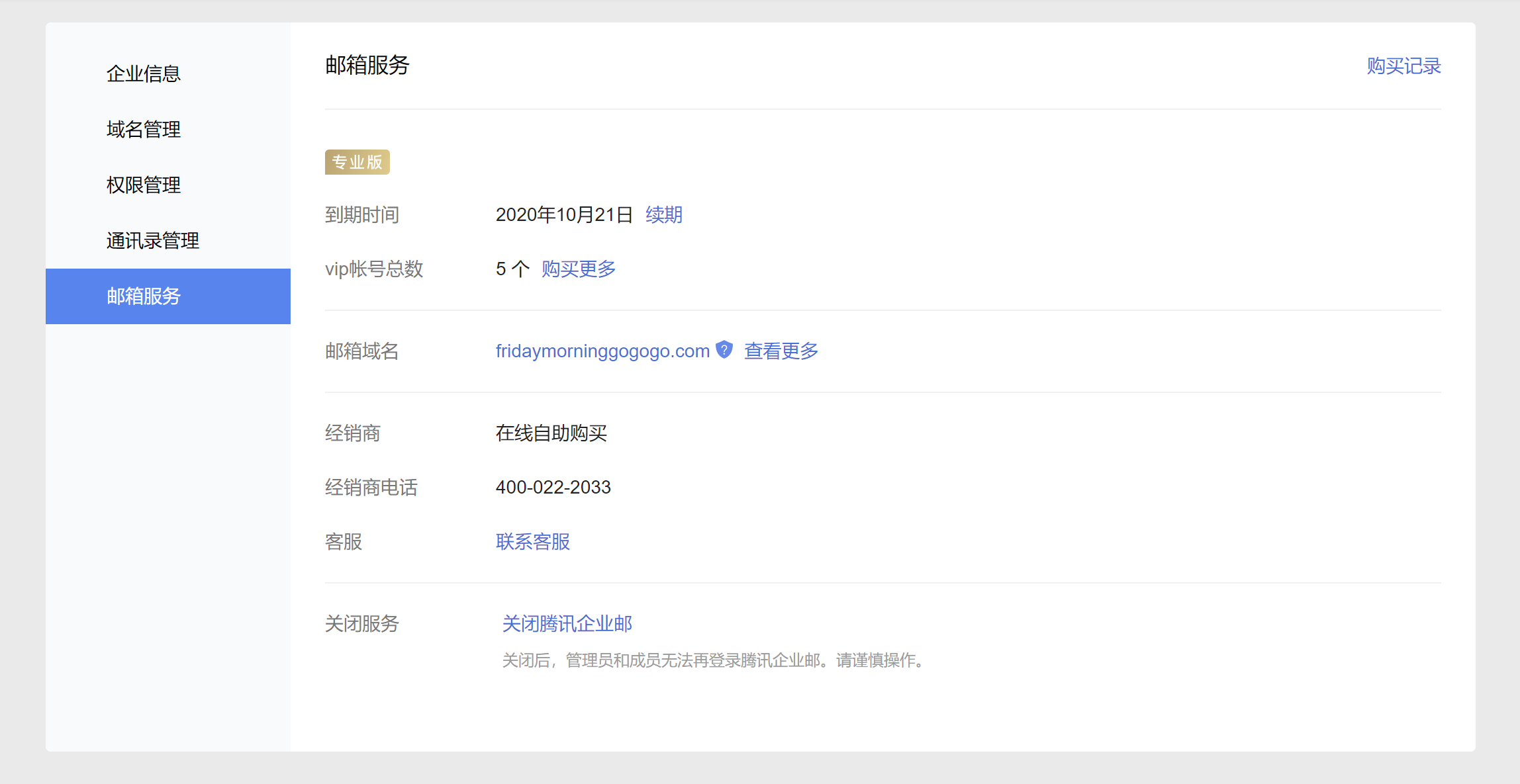The height and width of the screenshot is (784, 1520).
Task: Click the 邮箱服务 page title header
Action: [367, 65]
